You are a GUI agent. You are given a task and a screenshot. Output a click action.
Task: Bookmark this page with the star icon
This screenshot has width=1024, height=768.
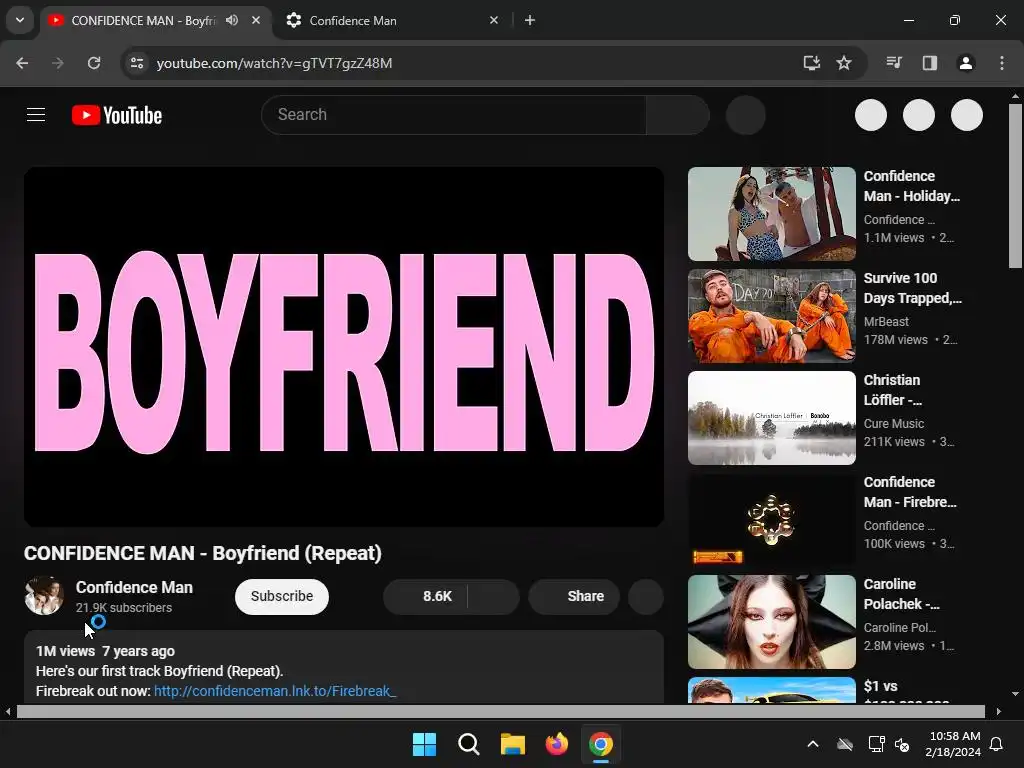click(x=844, y=63)
